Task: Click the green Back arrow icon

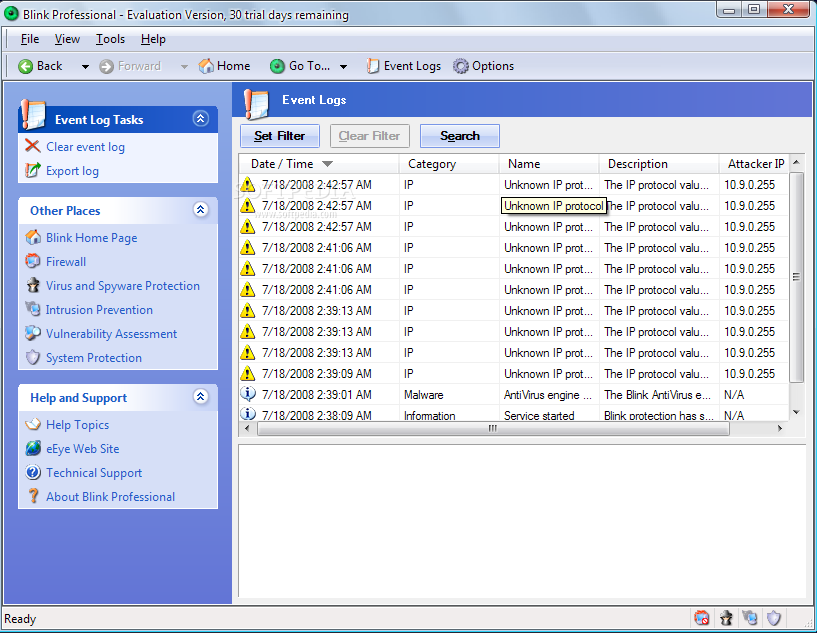Action: tap(25, 67)
